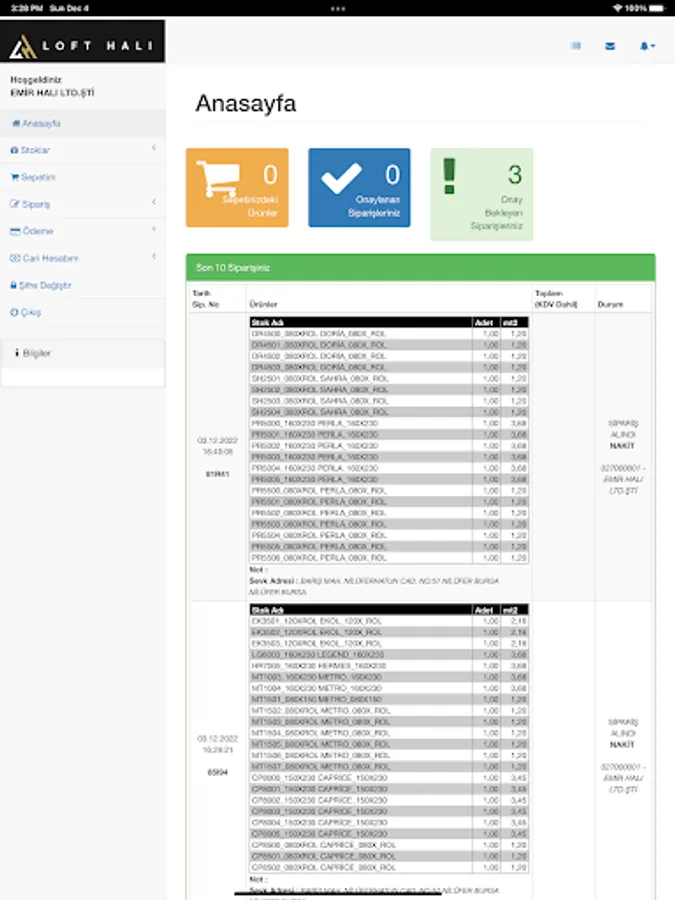Open the Loft Halı logo
The width and height of the screenshot is (675, 900).
pyautogui.click(x=82, y=41)
